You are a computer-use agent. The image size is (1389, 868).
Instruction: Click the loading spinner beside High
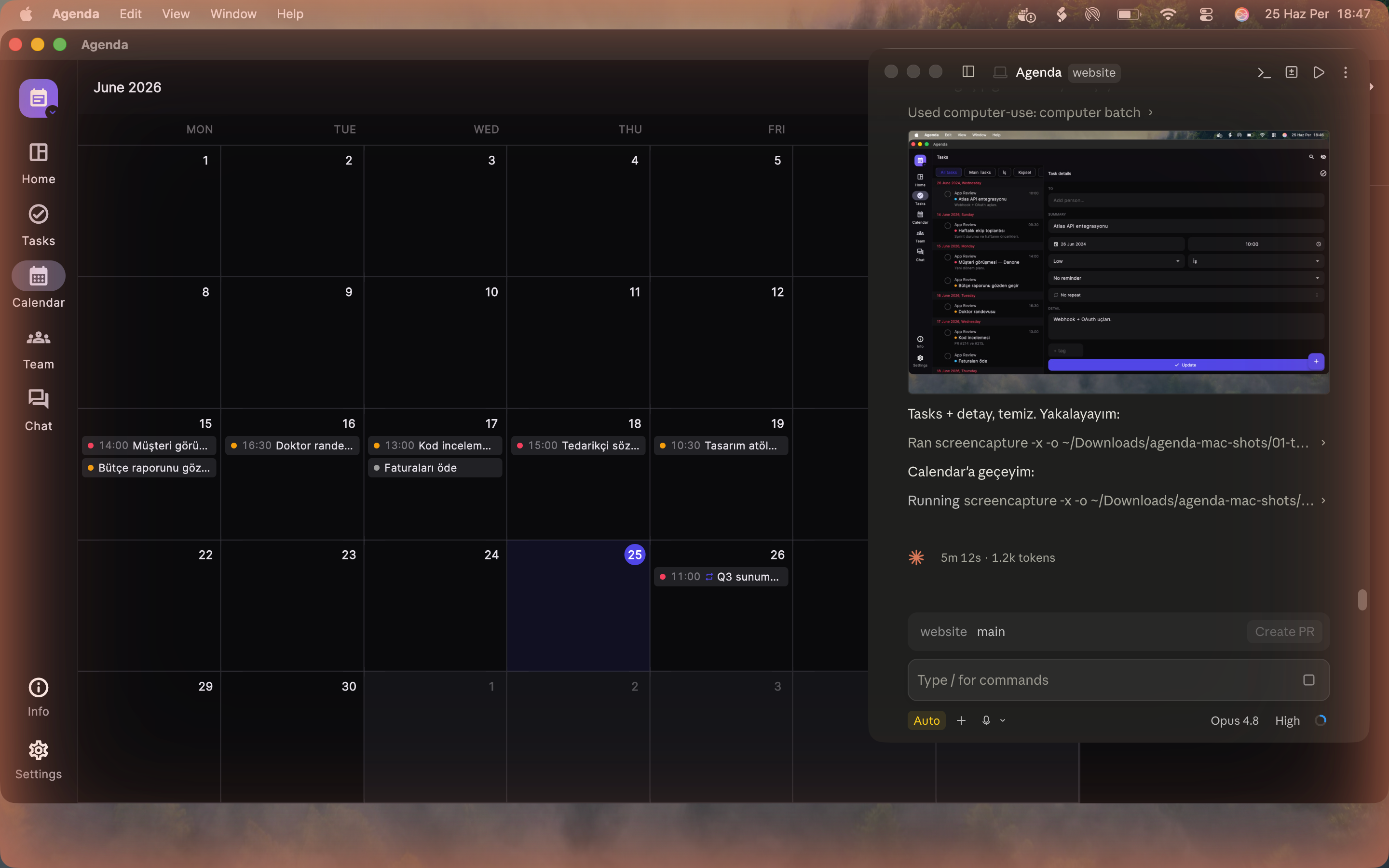[x=1320, y=720]
